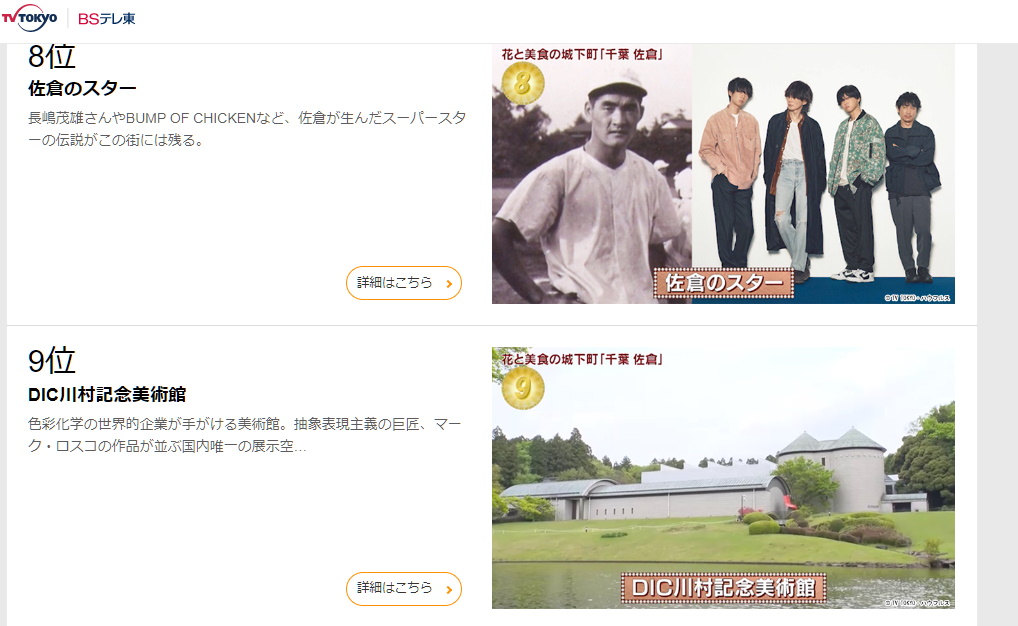Click the gold number 8 medal badge
Viewport: 1018px width, 626px height.
pos(523,83)
